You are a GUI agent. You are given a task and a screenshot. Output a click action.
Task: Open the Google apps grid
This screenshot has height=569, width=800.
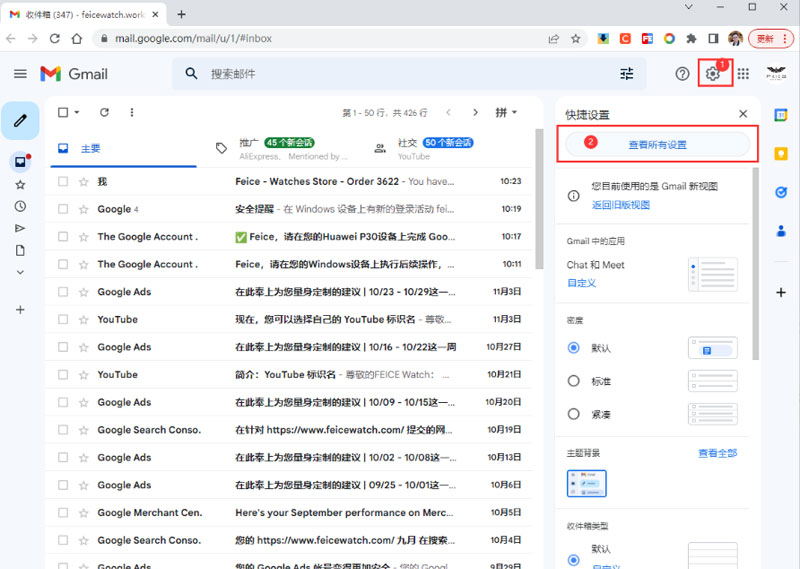743,74
